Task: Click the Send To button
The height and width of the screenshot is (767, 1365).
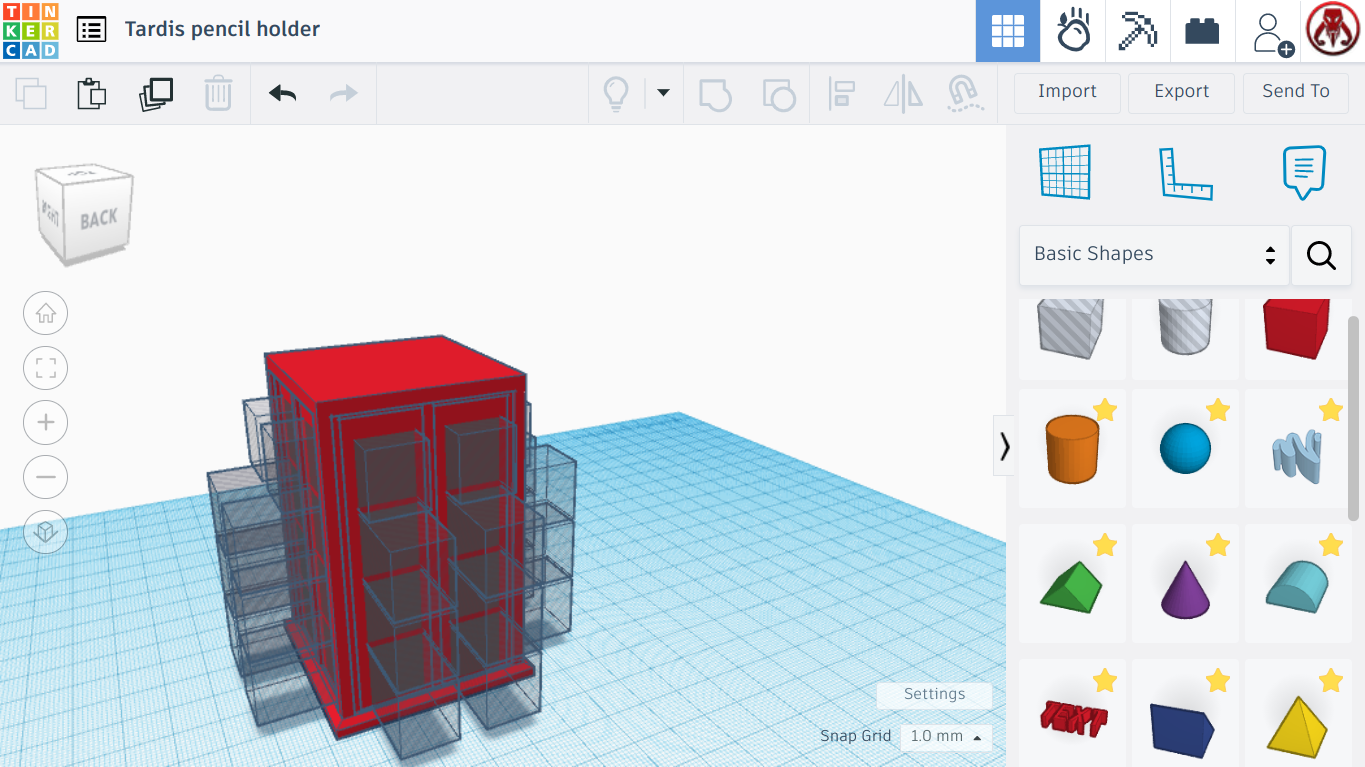Action: tap(1296, 92)
